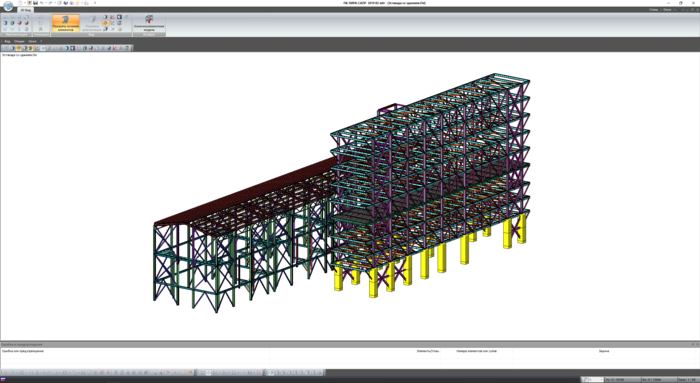Image resolution: width=700 pixels, height=383 pixels.
Task: Click the red cube icon in second toolbar row
Action: 91,48
